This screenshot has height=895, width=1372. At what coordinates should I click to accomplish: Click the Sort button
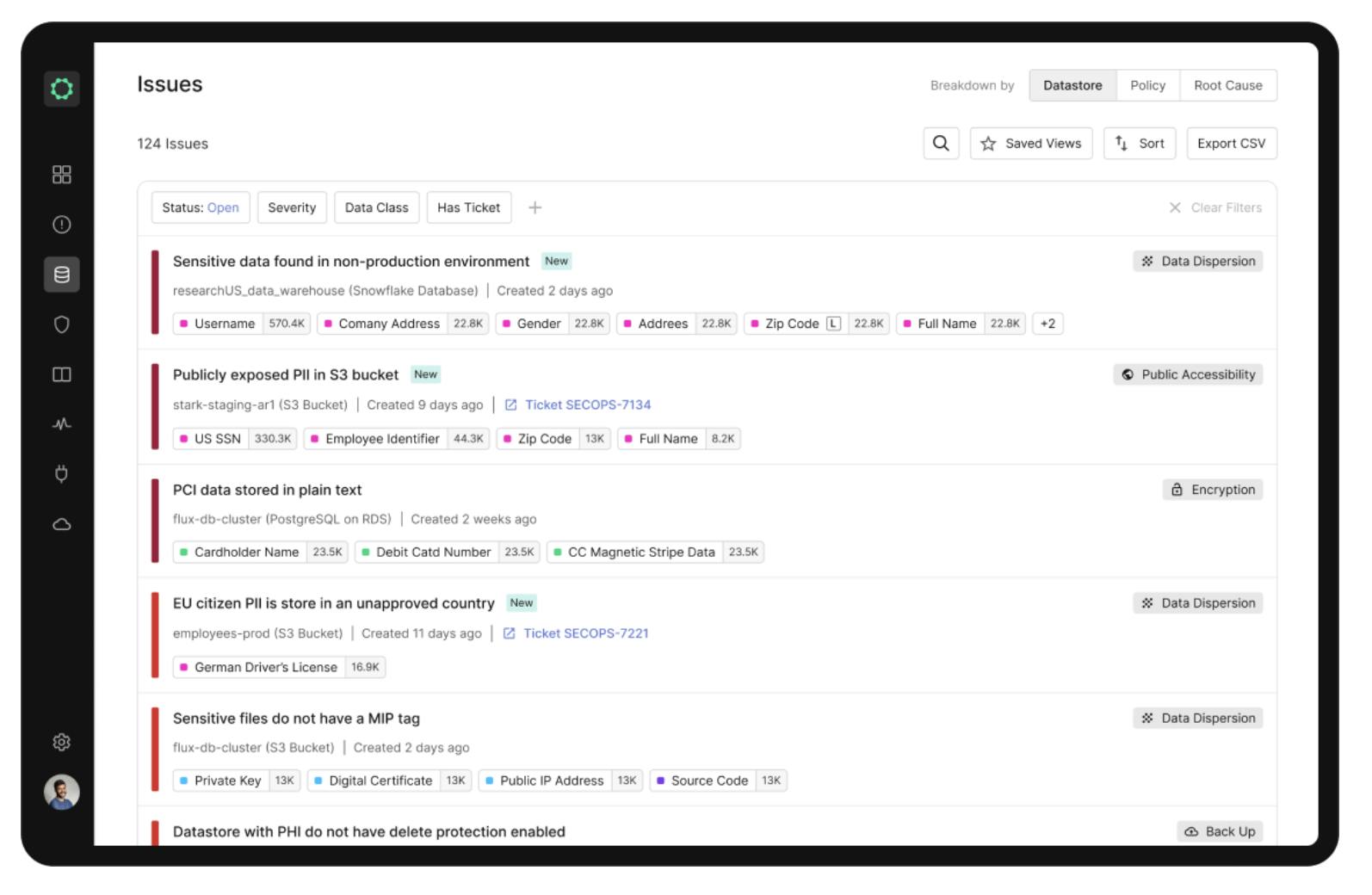click(1140, 143)
